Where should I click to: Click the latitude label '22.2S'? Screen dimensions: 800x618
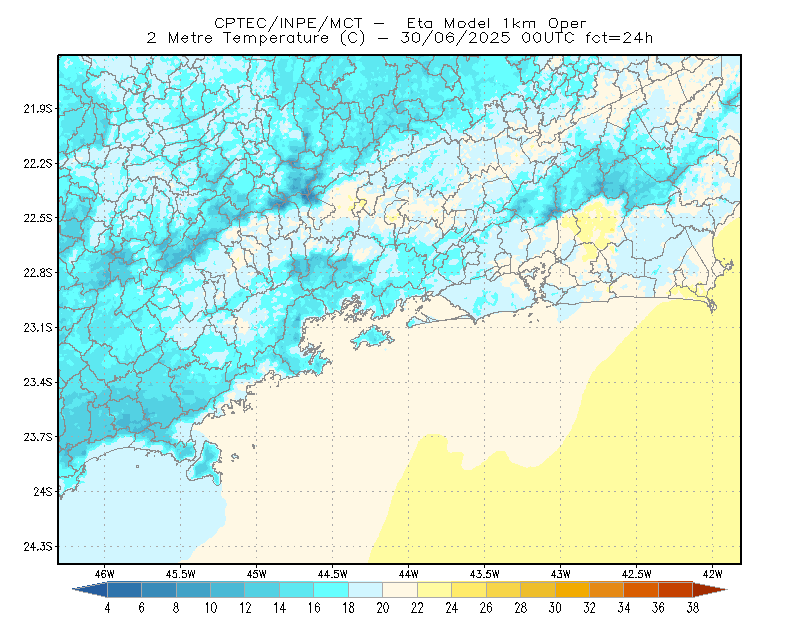(38, 163)
